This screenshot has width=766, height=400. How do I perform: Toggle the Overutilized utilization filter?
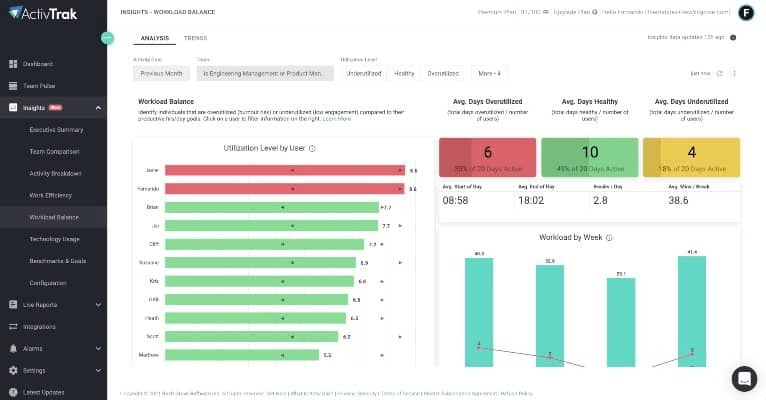[x=443, y=73]
